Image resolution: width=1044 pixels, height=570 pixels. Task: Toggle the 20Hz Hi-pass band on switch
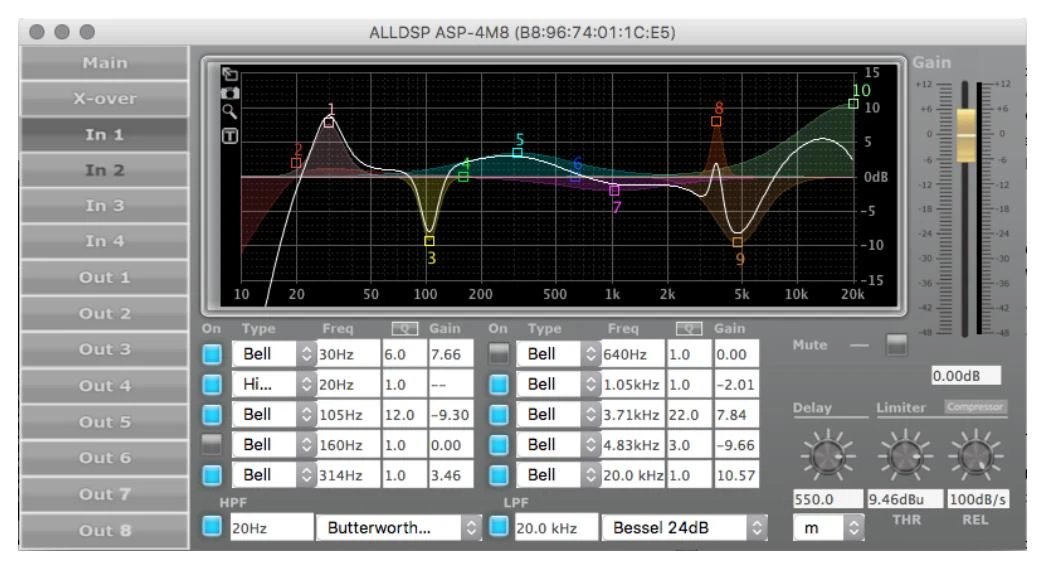coord(212,384)
